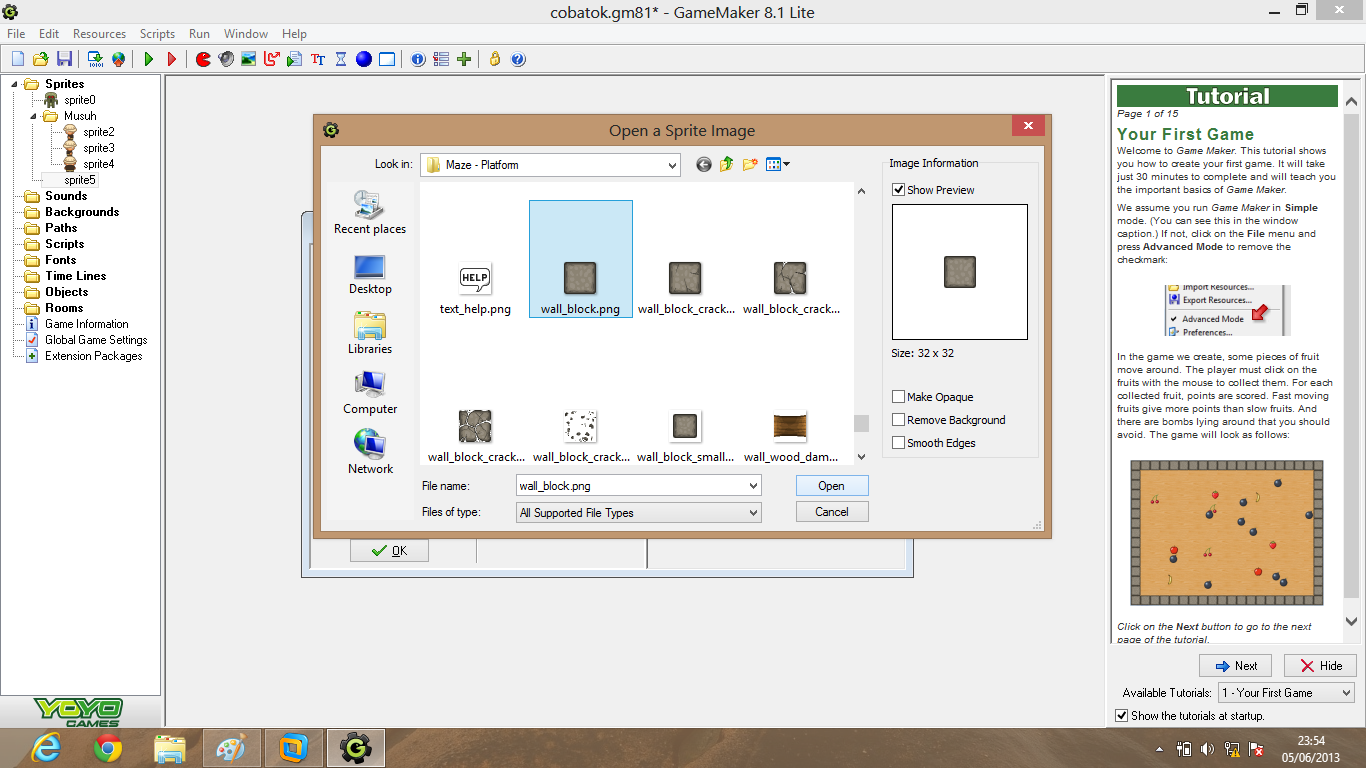Run the game in debug mode
Screen dimensions: 1366x768
click(172, 59)
